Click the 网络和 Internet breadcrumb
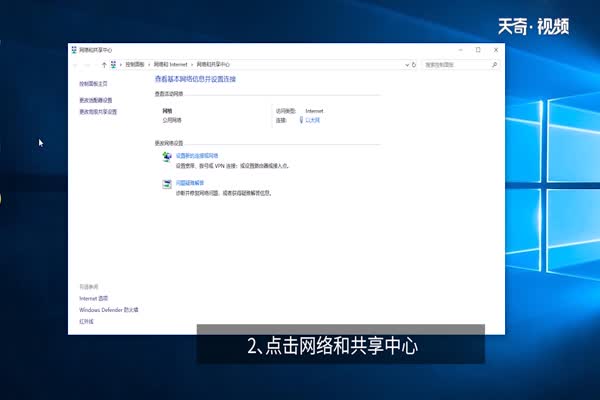 pos(171,64)
